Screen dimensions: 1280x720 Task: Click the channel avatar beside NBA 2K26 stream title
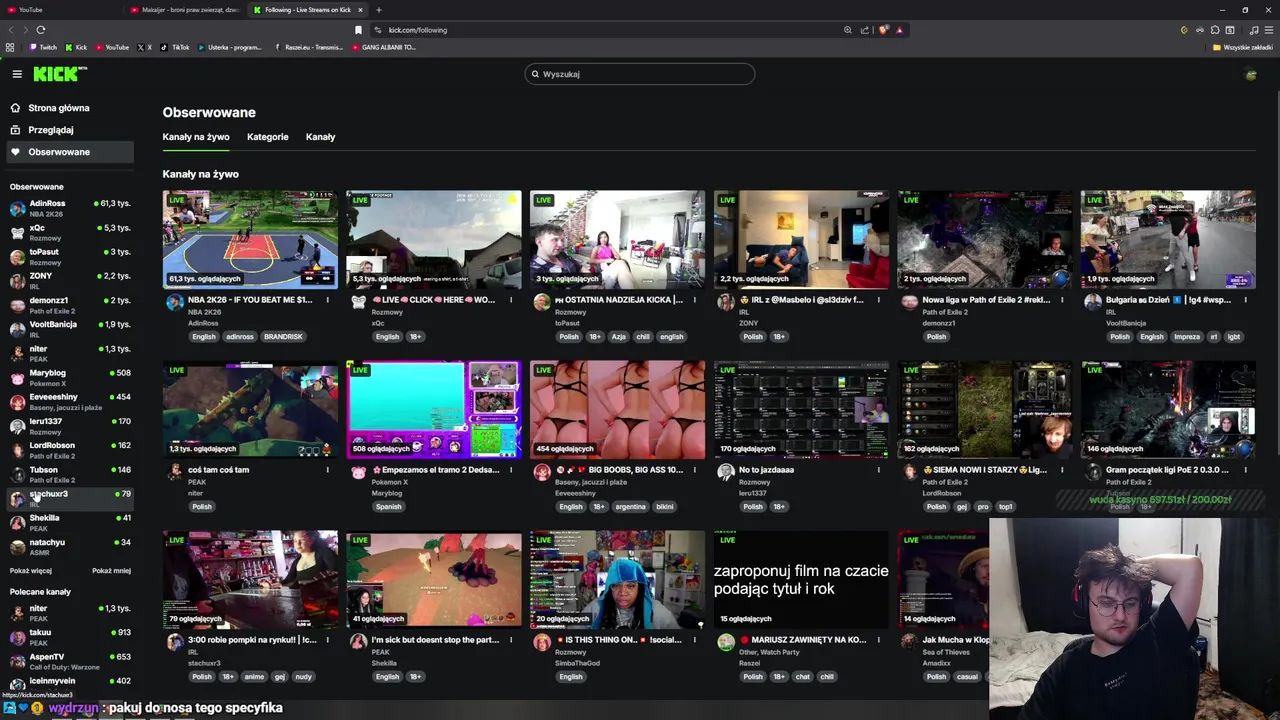[x=175, y=301]
